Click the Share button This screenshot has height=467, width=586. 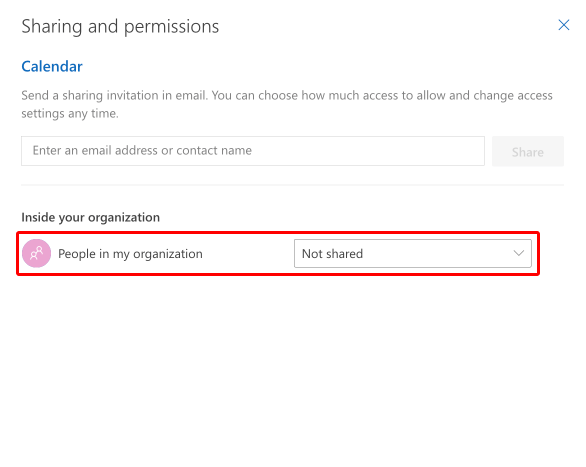pos(528,151)
